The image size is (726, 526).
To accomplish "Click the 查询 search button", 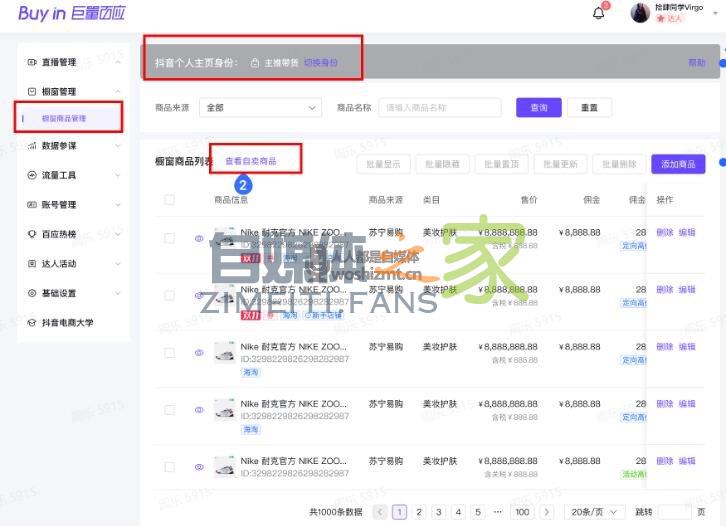I will (539, 108).
